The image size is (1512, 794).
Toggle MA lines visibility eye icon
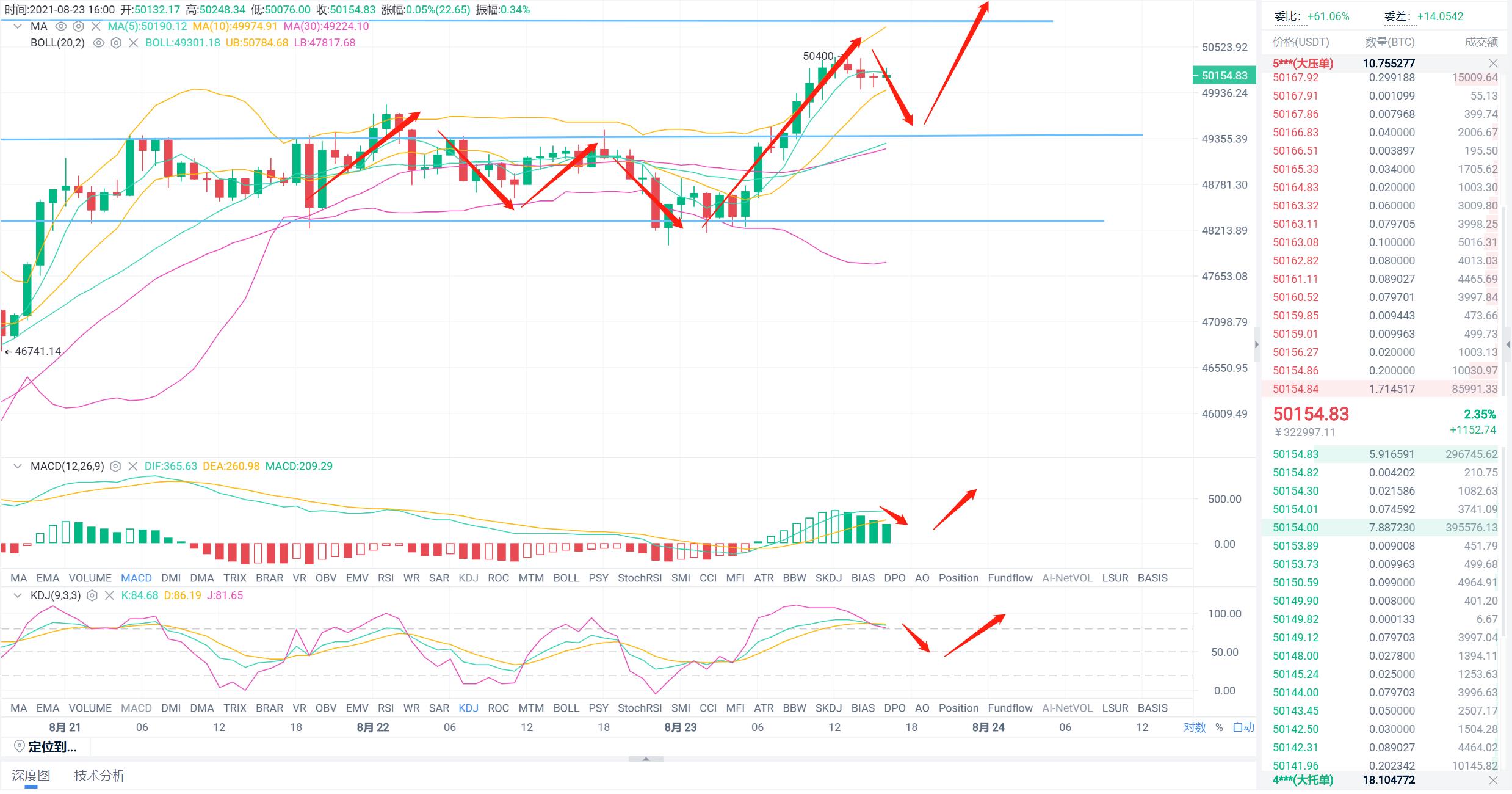pos(60,26)
